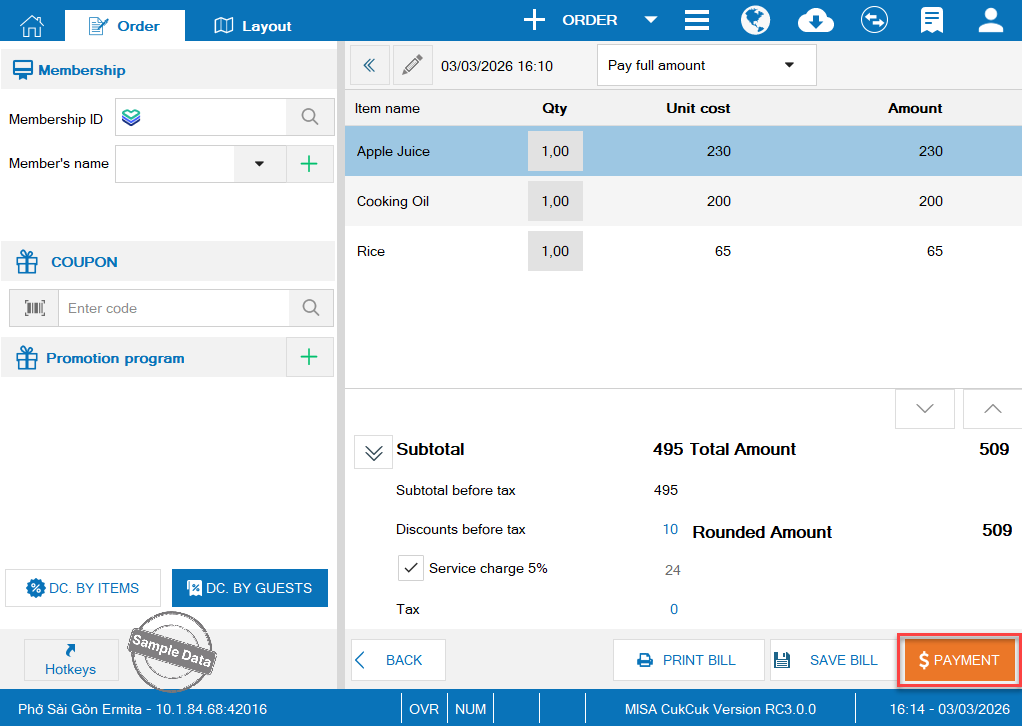1022x726 pixels.
Task: Click the coupon barcode scan icon
Action: tap(35, 308)
